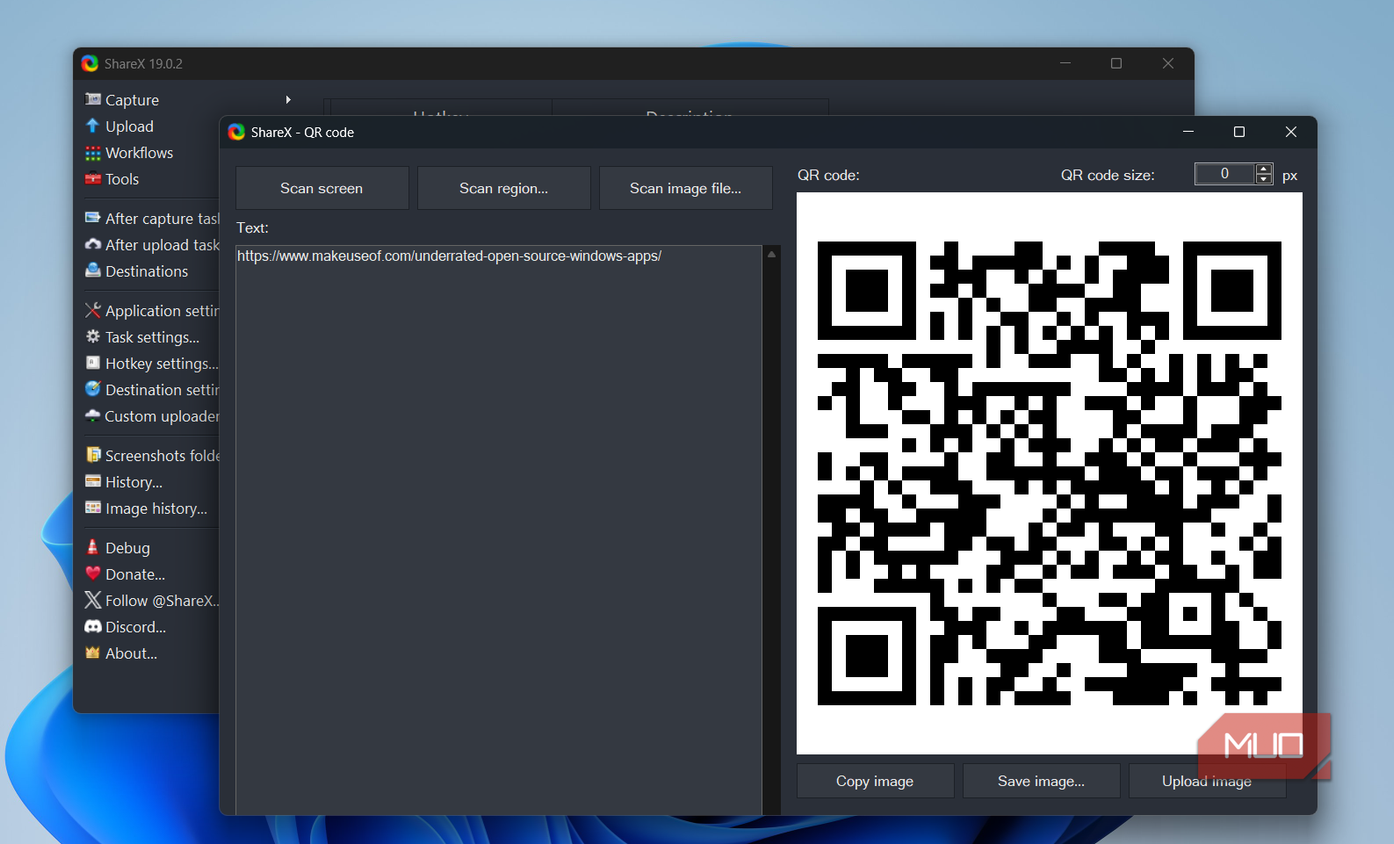This screenshot has width=1394, height=844.
Task: Click the About crown icon
Action: pyautogui.click(x=93, y=653)
